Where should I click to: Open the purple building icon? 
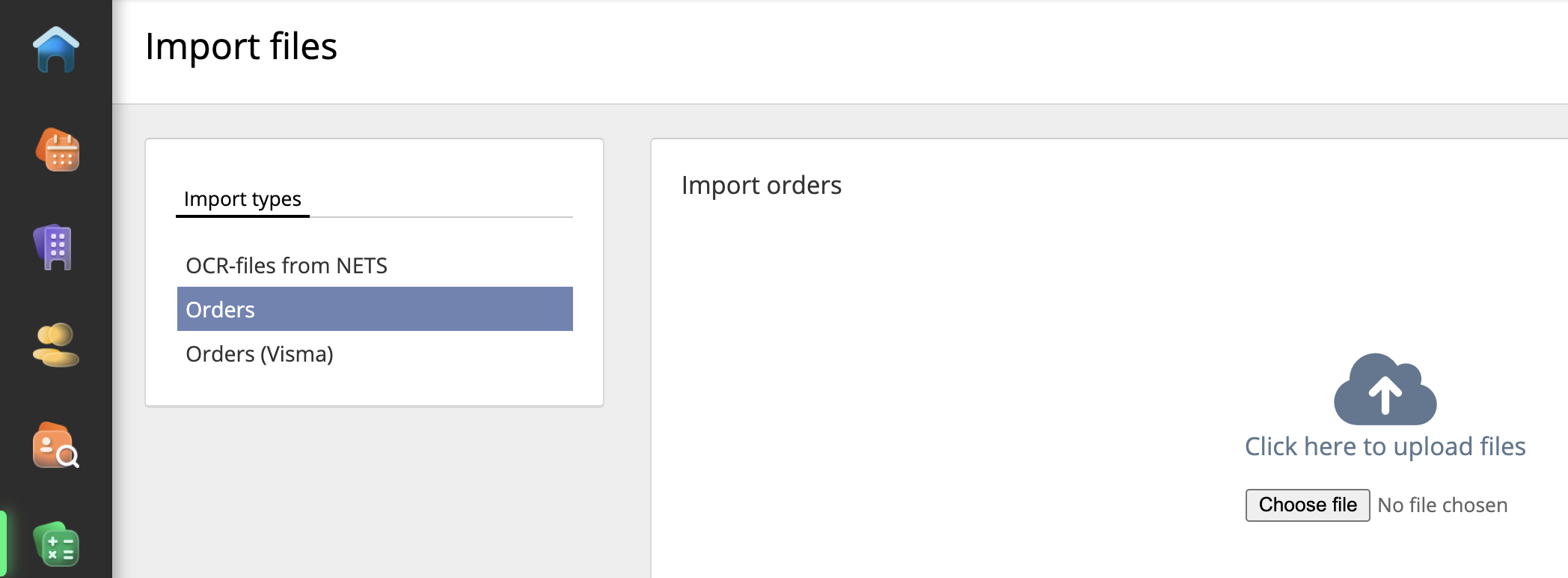[x=54, y=247]
